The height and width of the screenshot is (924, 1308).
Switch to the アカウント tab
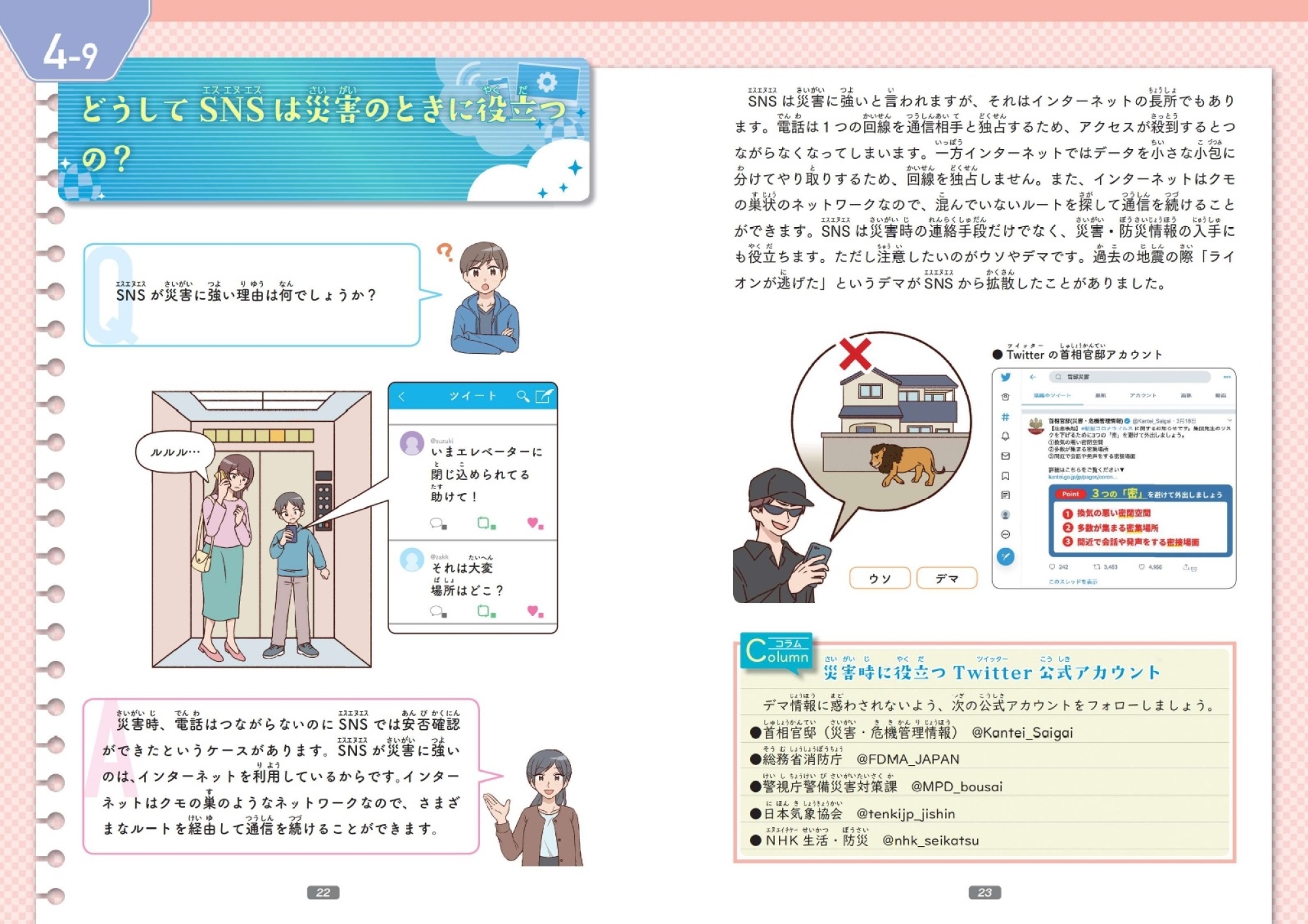1143,396
